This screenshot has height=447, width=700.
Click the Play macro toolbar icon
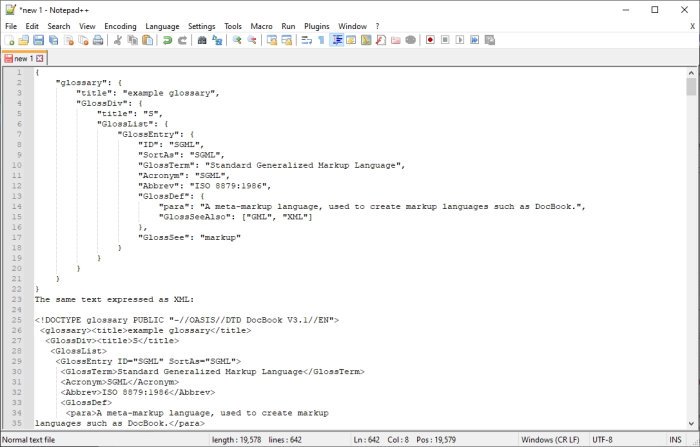click(460, 40)
